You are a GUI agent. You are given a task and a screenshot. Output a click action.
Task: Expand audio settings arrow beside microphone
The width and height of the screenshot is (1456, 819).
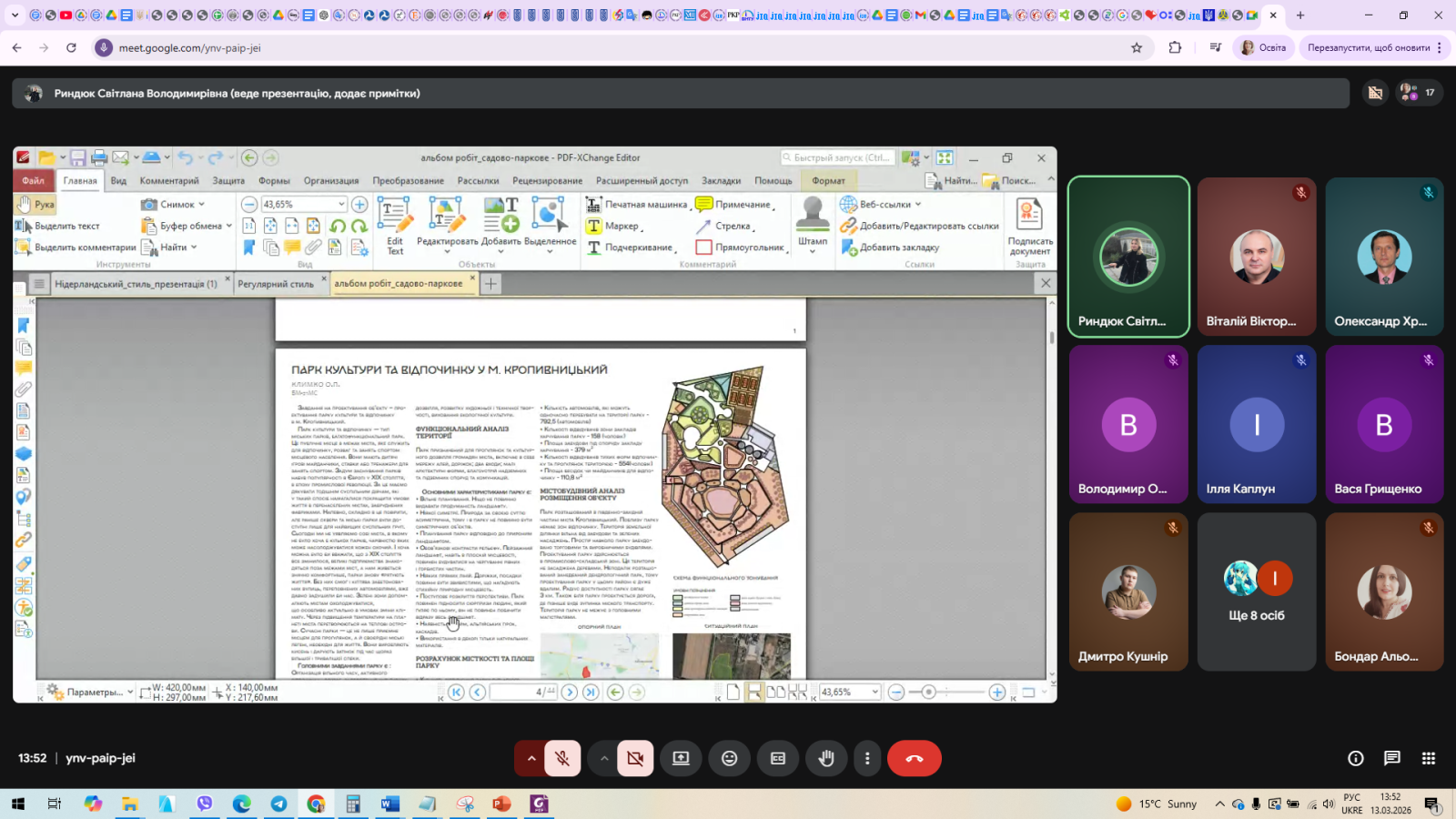pyautogui.click(x=531, y=758)
